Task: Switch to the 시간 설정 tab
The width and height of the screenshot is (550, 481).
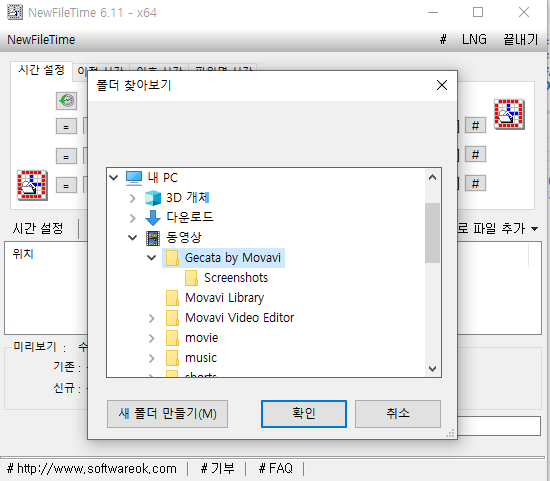Action: click(41, 70)
